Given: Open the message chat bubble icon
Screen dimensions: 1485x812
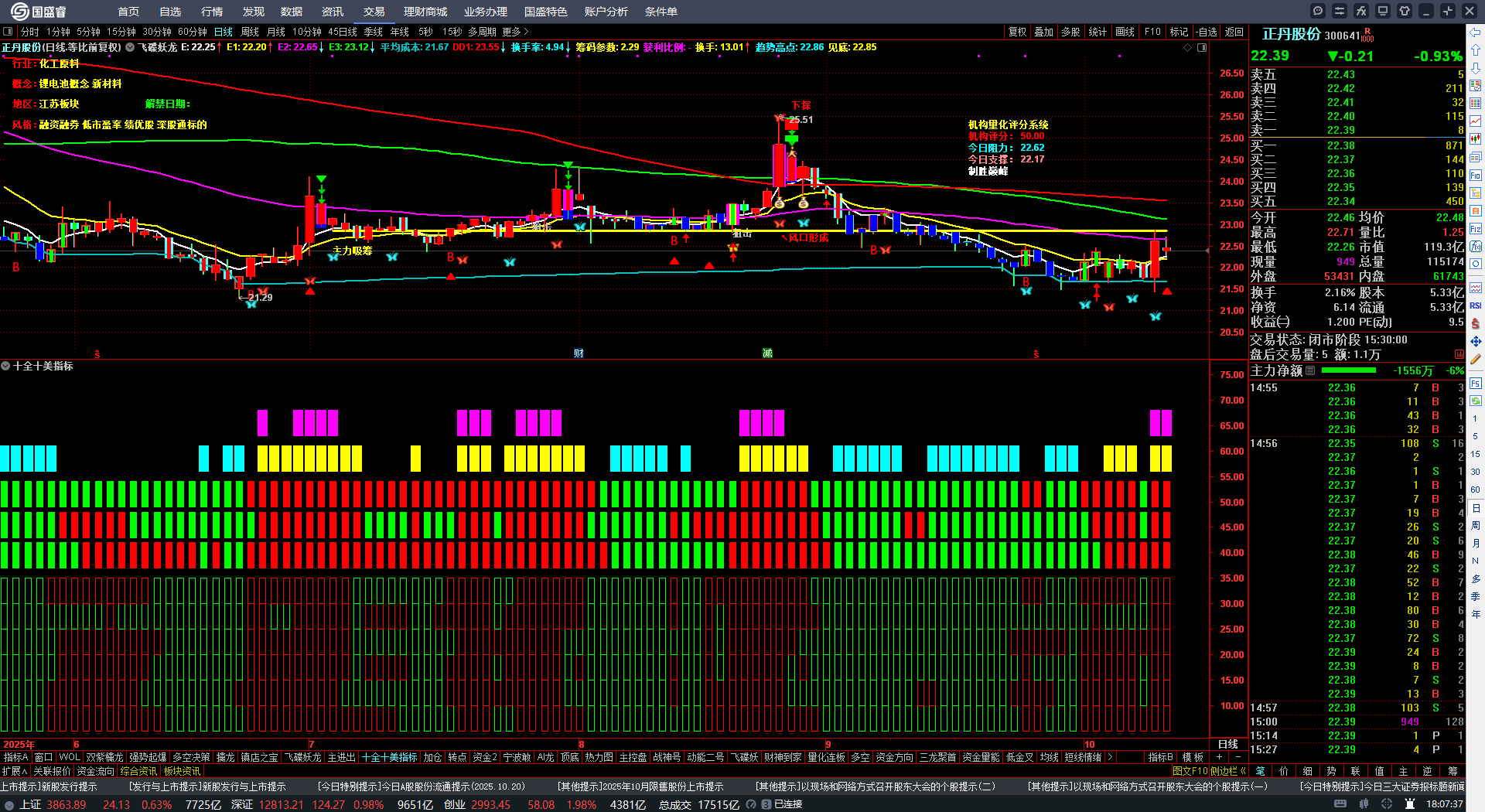Looking at the screenshot, I should pos(1318,11).
